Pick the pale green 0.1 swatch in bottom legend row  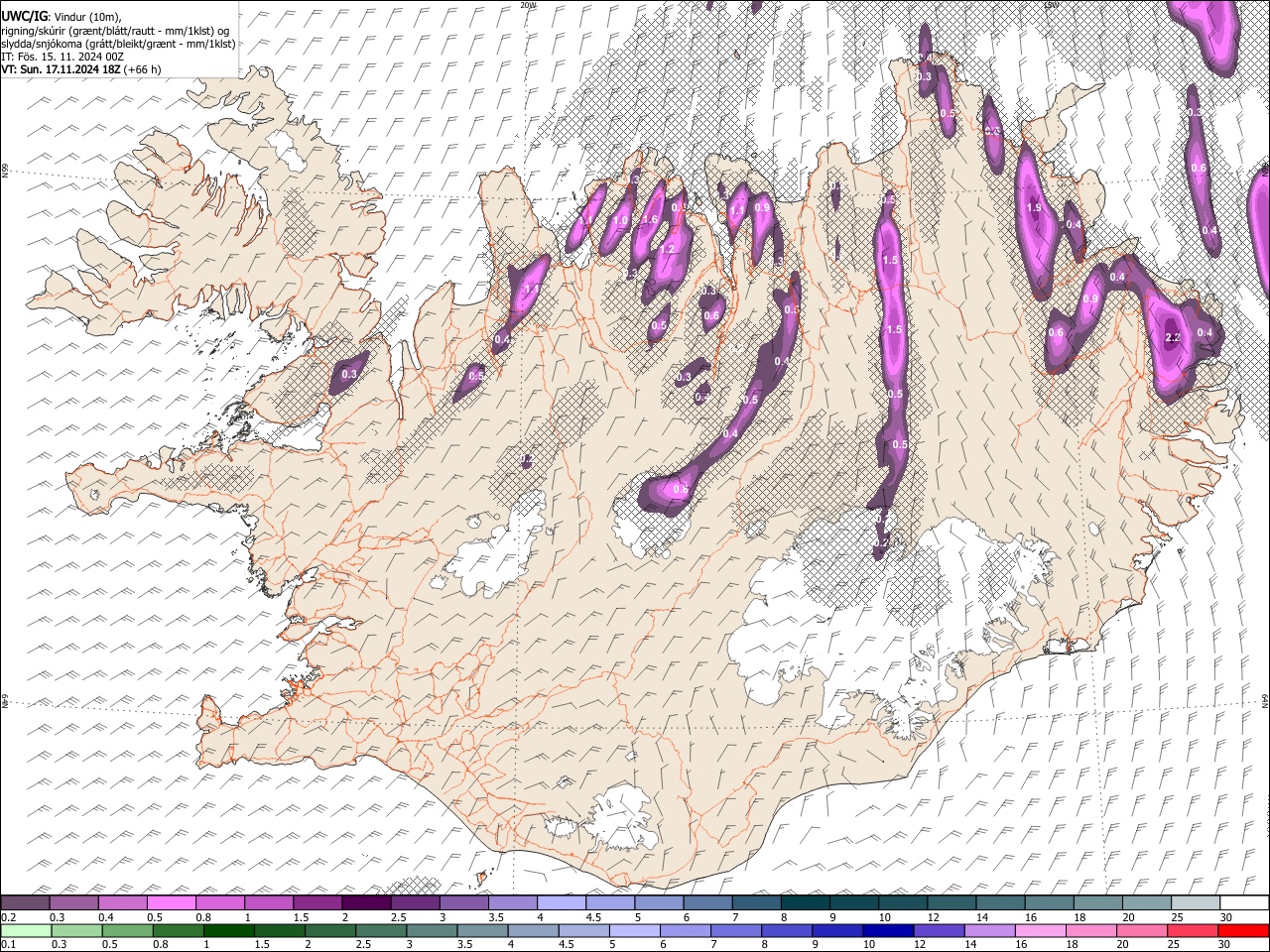(25, 930)
